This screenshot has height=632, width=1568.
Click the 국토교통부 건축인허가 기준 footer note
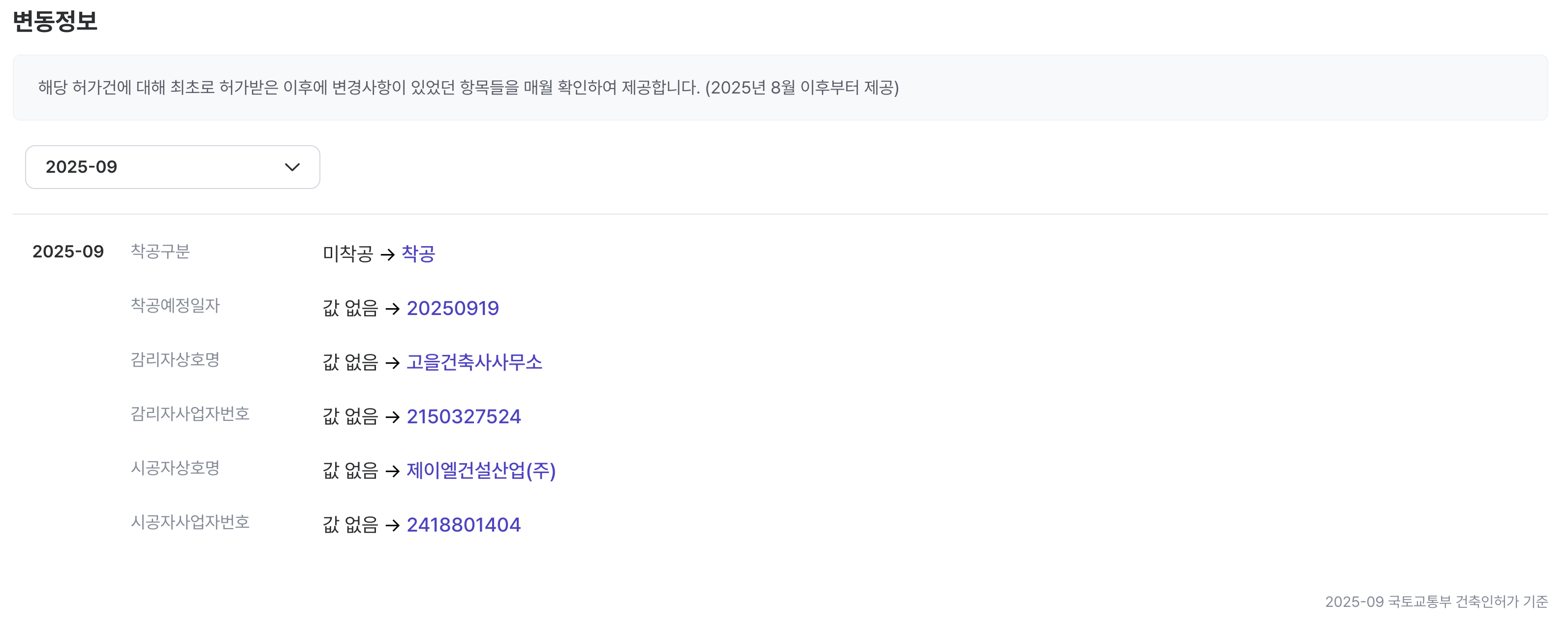click(1436, 601)
